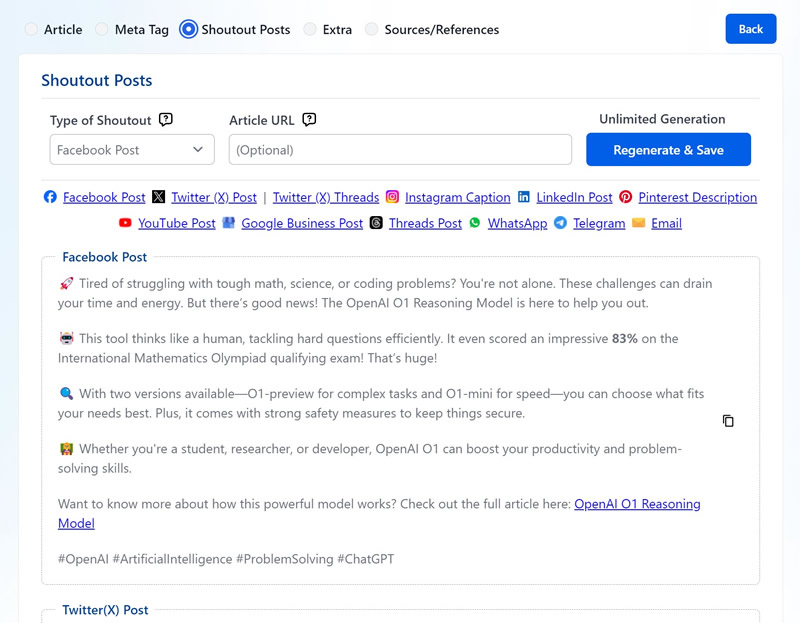Click the Back button
This screenshot has width=800, height=623.
(751, 29)
